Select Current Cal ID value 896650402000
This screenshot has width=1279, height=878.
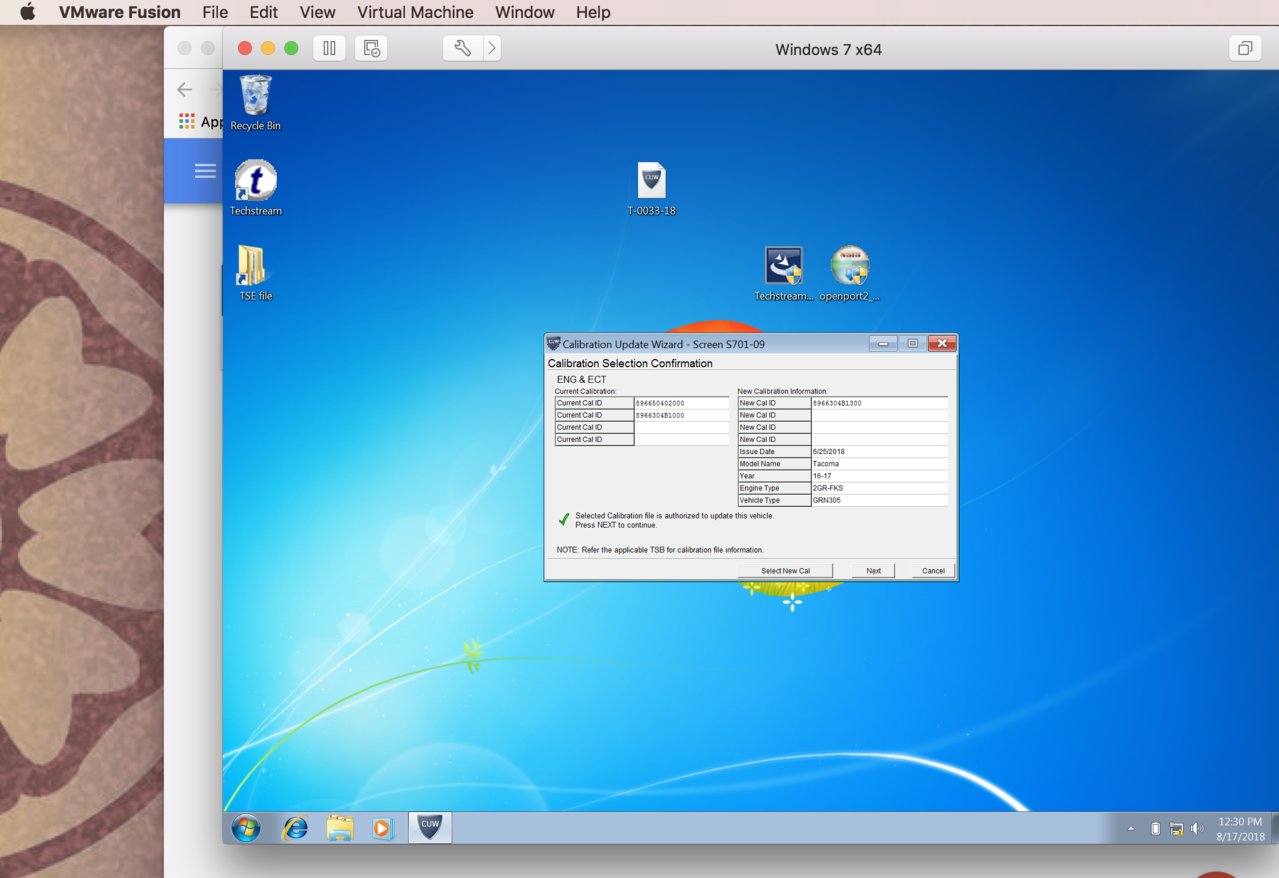682,403
